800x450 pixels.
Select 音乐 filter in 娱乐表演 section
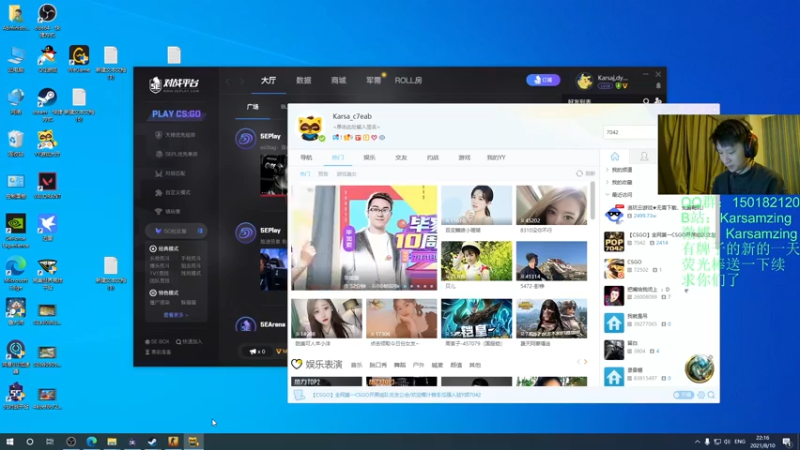(x=357, y=365)
